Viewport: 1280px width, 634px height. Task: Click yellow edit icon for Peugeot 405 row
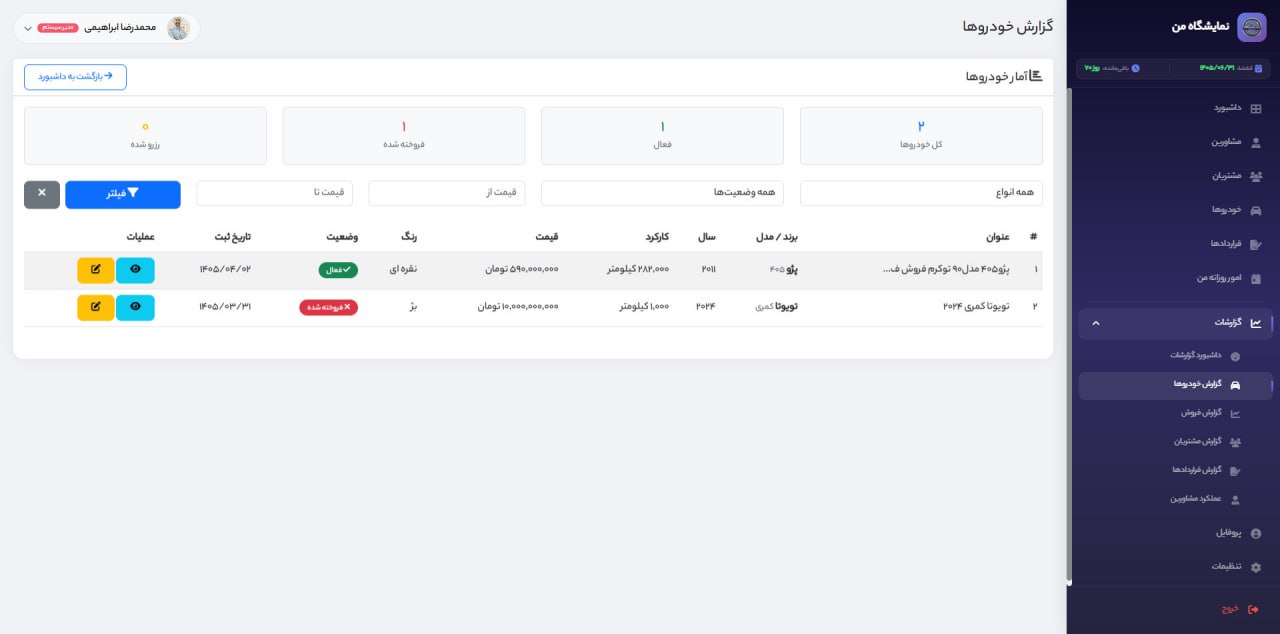96,270
